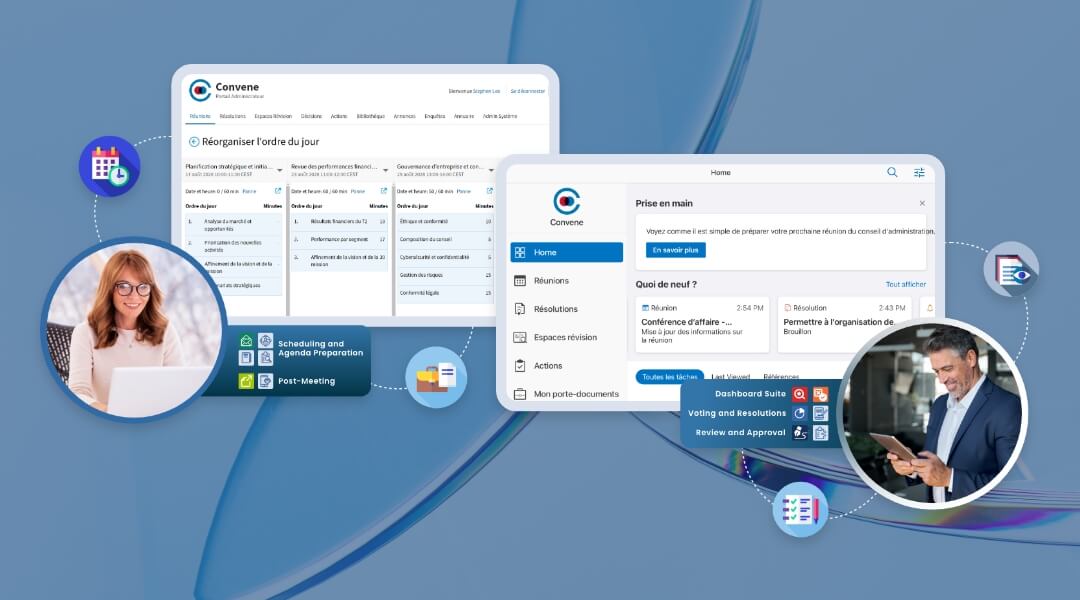Click the Tout afficher link
This screenshot has width=1080, height=600.
coord(906,285)
